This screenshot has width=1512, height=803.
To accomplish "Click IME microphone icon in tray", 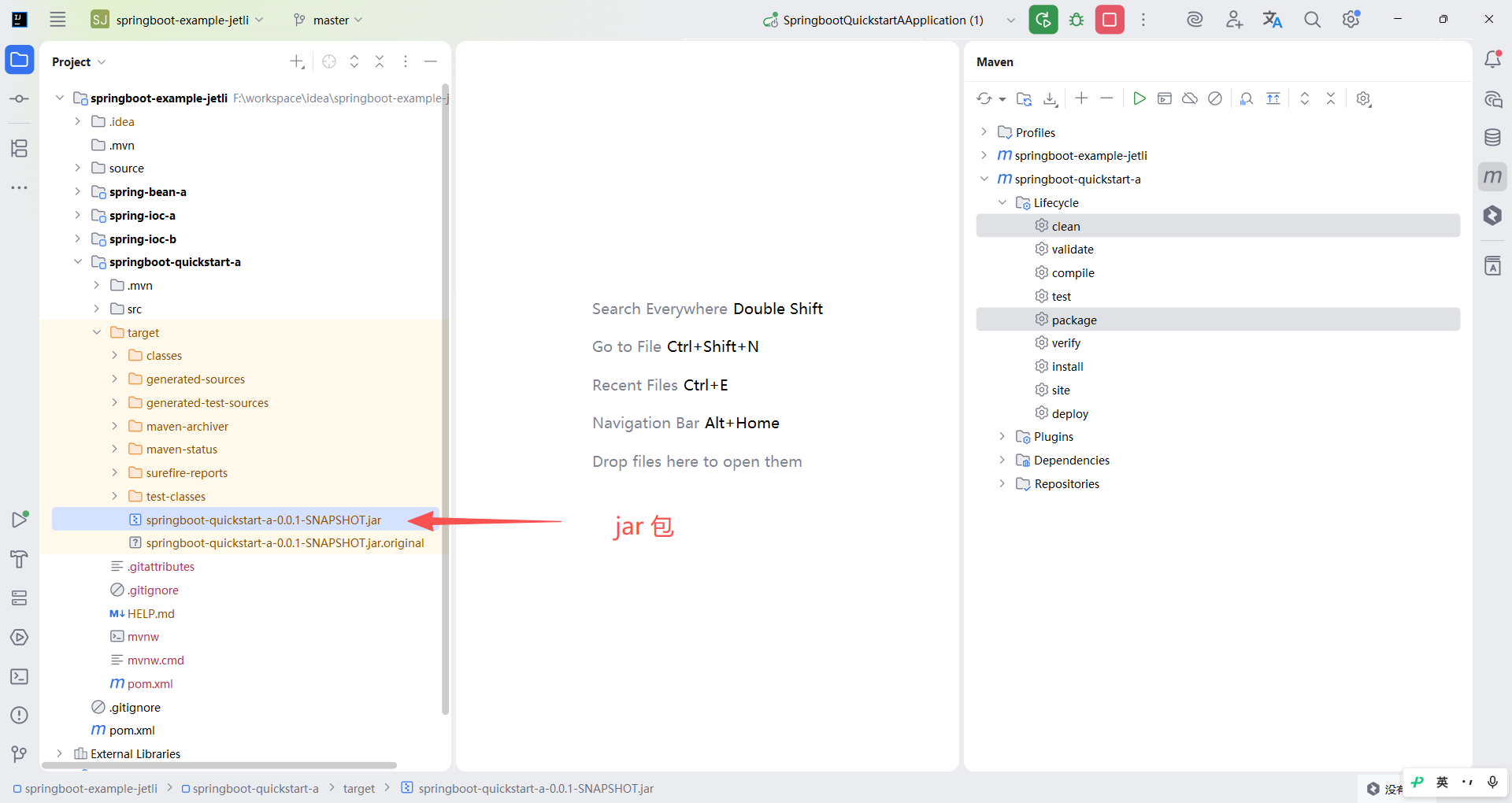I will 1492,782.
